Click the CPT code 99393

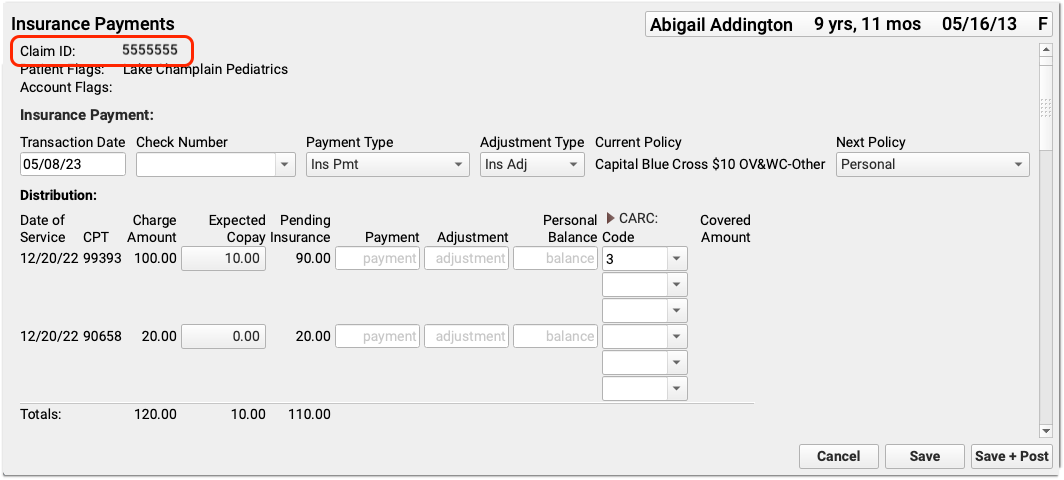[102, 259]
